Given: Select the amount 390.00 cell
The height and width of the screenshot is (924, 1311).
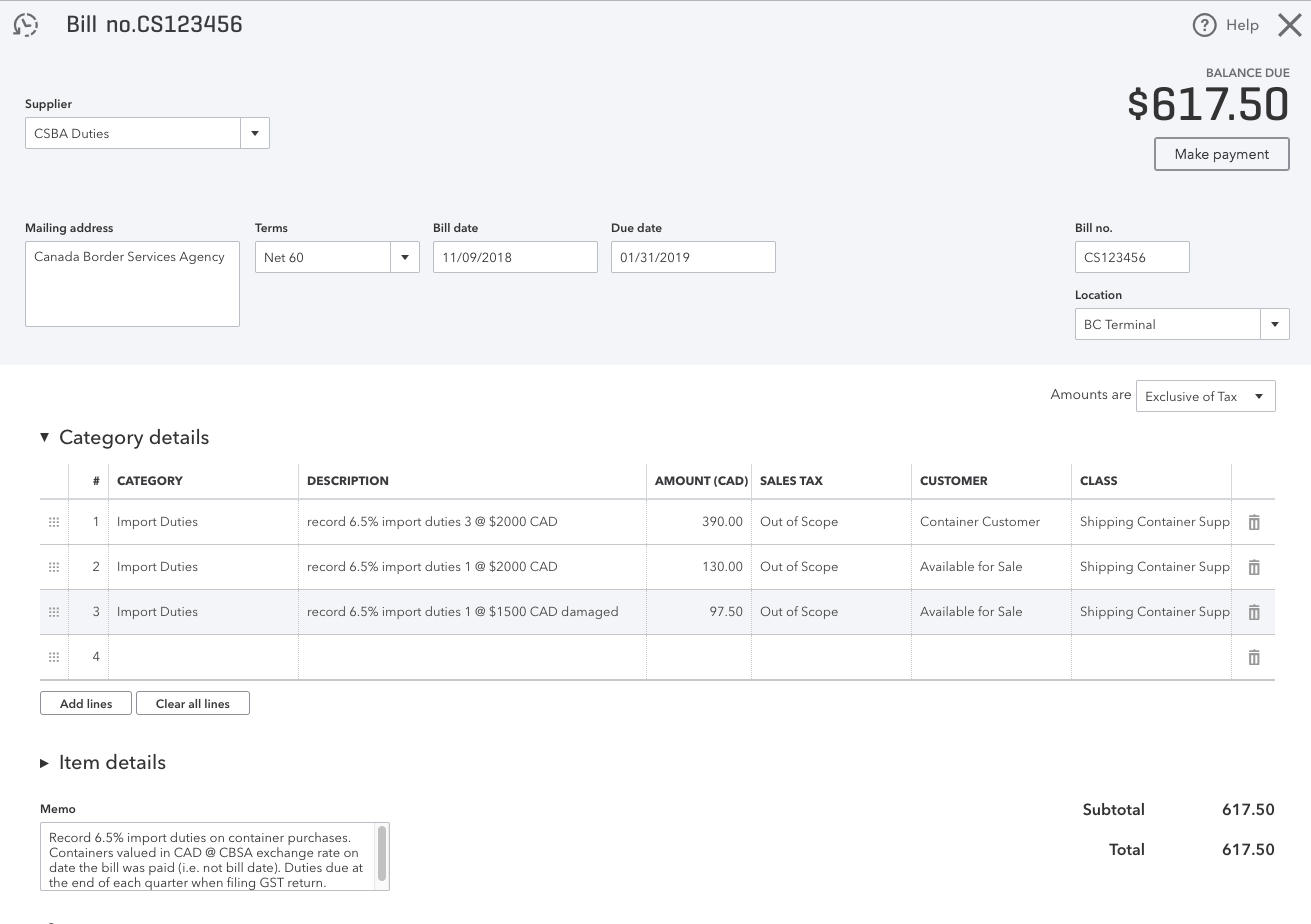Looking at the screenshot, I should 699,522.
